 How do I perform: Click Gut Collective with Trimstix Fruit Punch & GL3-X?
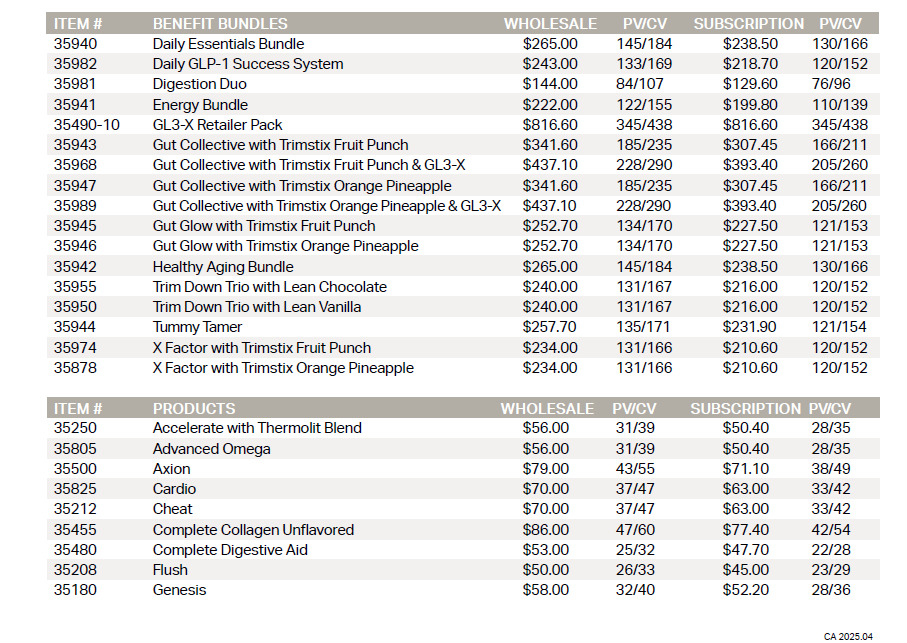(309, 165)
